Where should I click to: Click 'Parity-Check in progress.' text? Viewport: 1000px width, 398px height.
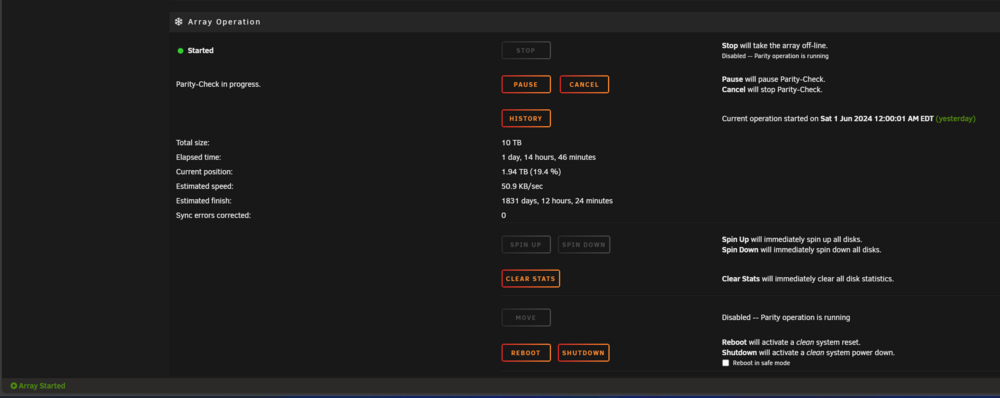218,84
